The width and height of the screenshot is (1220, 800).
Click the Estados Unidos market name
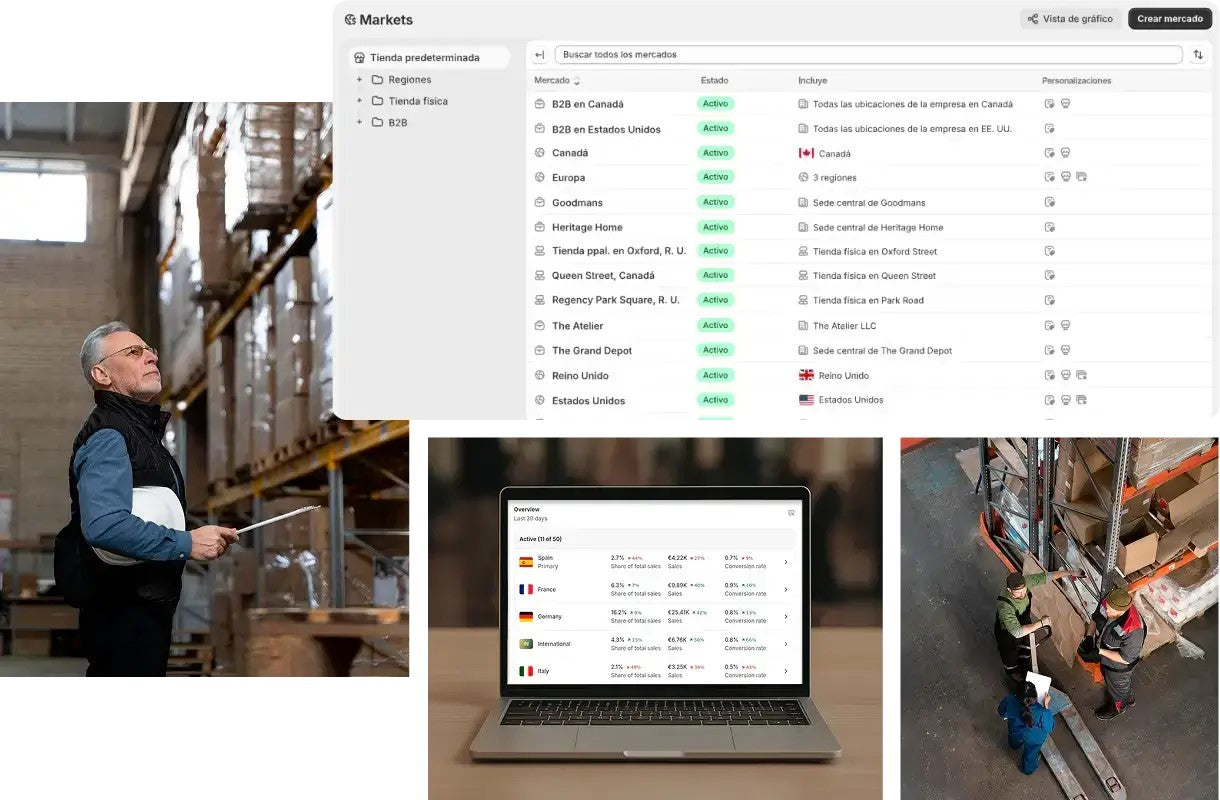[588, 401]
